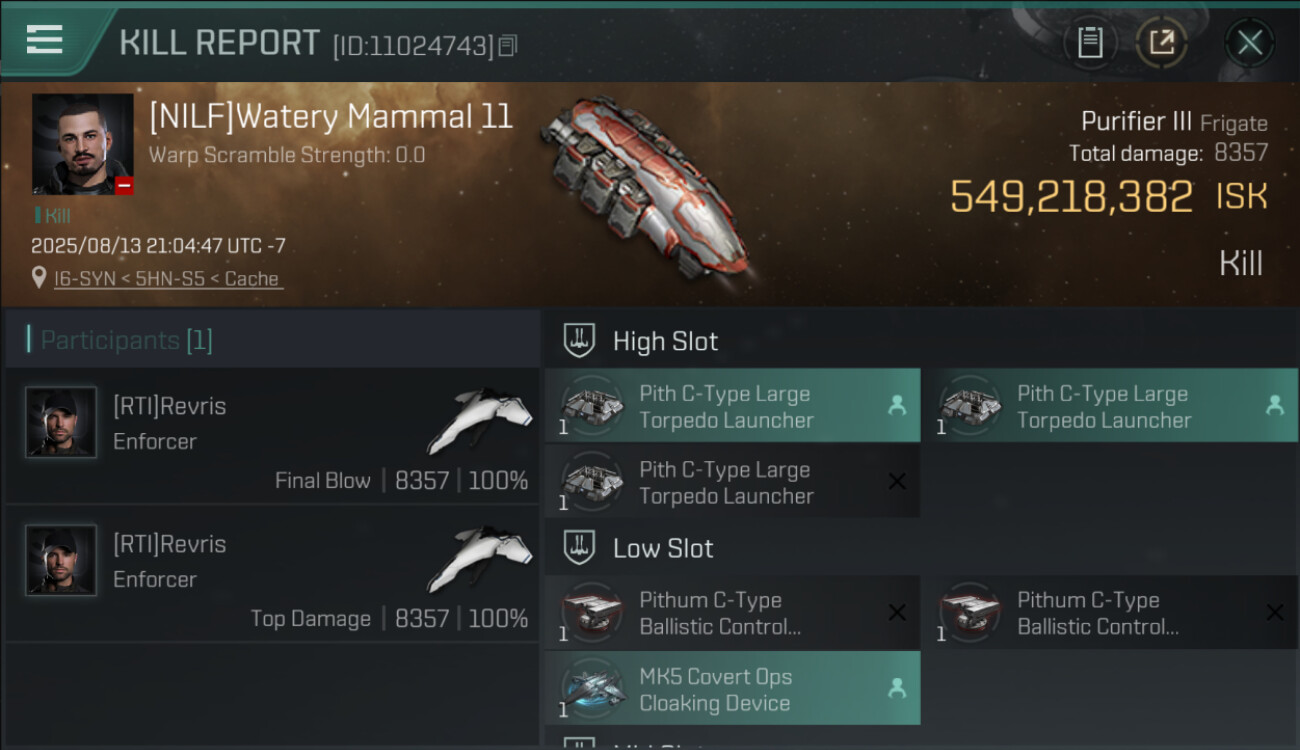Select the Final Blow Revris portrait
The width and height of the screenshot is (1300, 750).
(x=61, y=423)
